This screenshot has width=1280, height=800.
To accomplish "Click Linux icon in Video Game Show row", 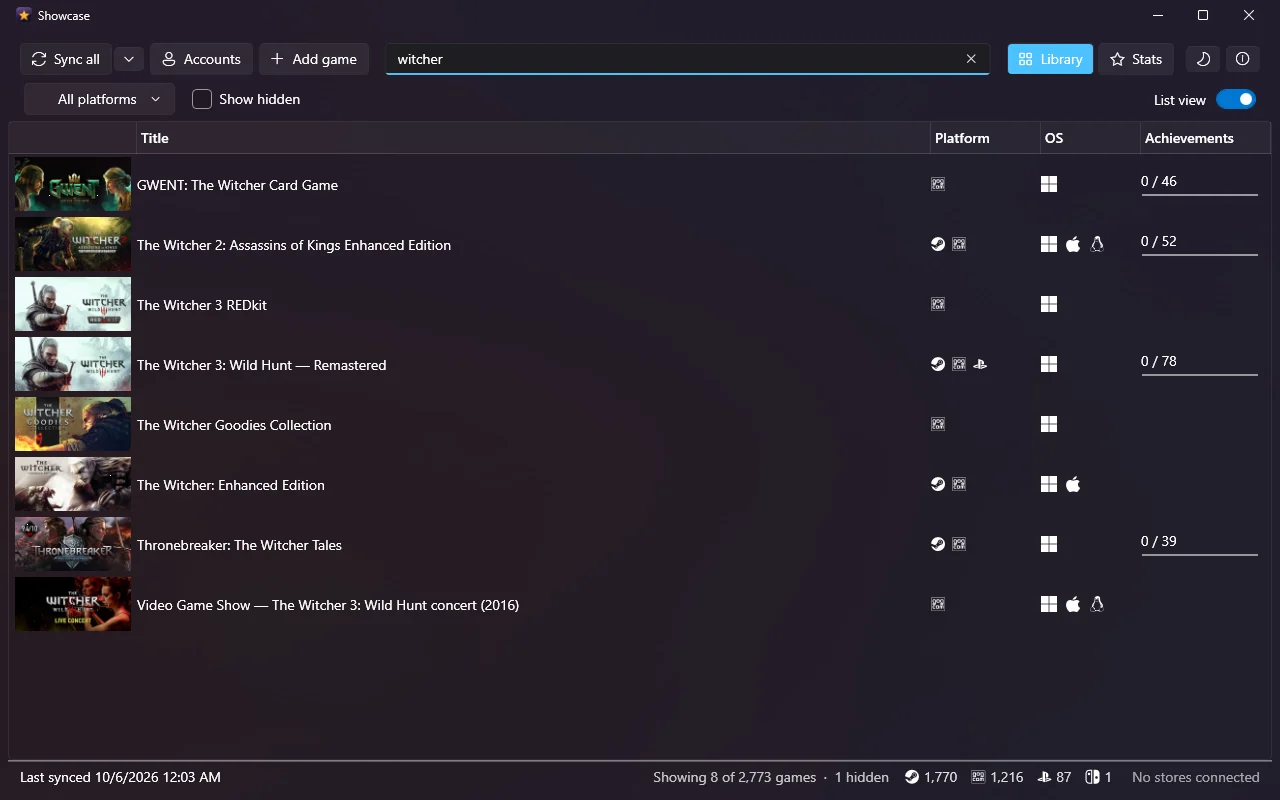I will coord(1097,604).
